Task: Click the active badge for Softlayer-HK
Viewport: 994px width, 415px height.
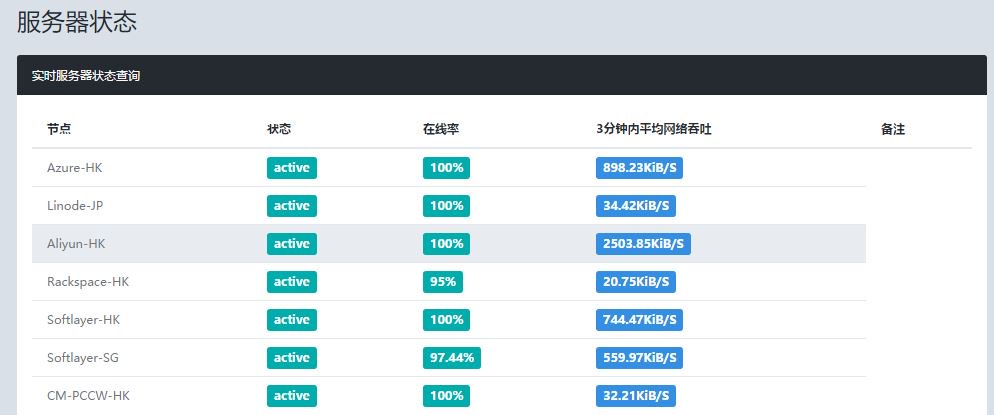Action: (x=292, y=320)
